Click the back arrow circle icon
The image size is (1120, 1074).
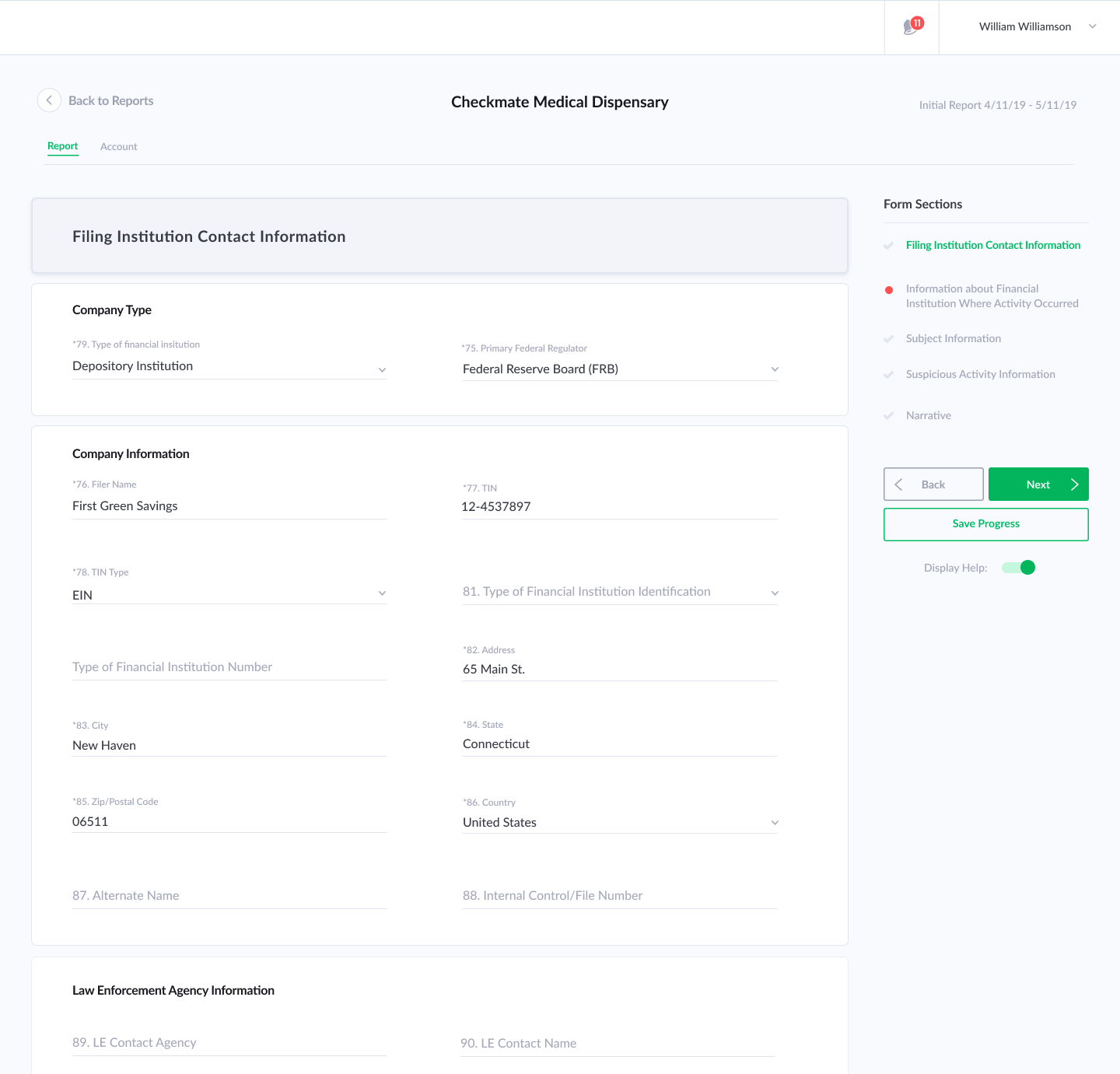[49, 100]
